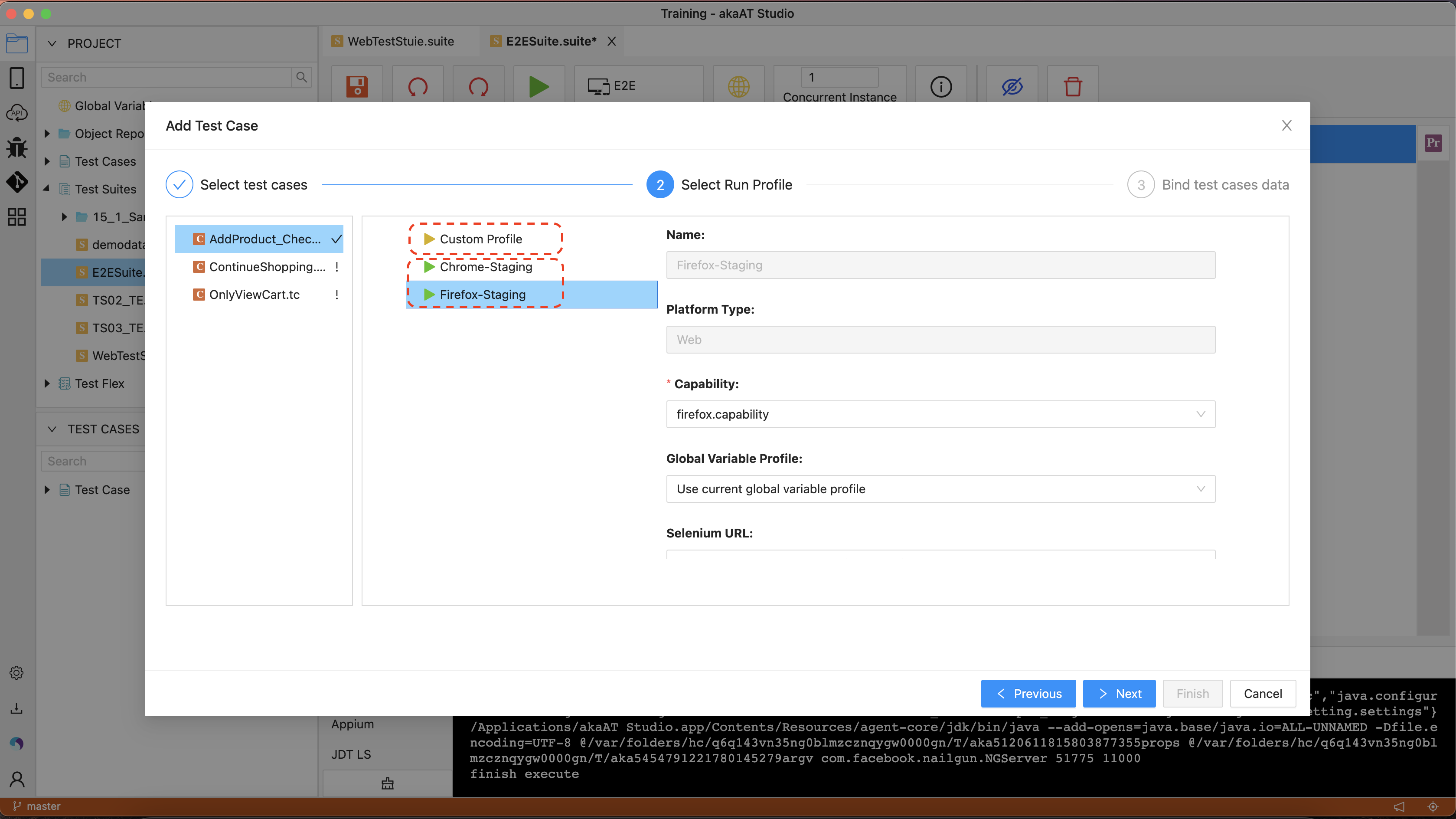Click the red trash delete toolbar icon
This screenshot has height=819, width=1456.
[x=1072, y=86]
